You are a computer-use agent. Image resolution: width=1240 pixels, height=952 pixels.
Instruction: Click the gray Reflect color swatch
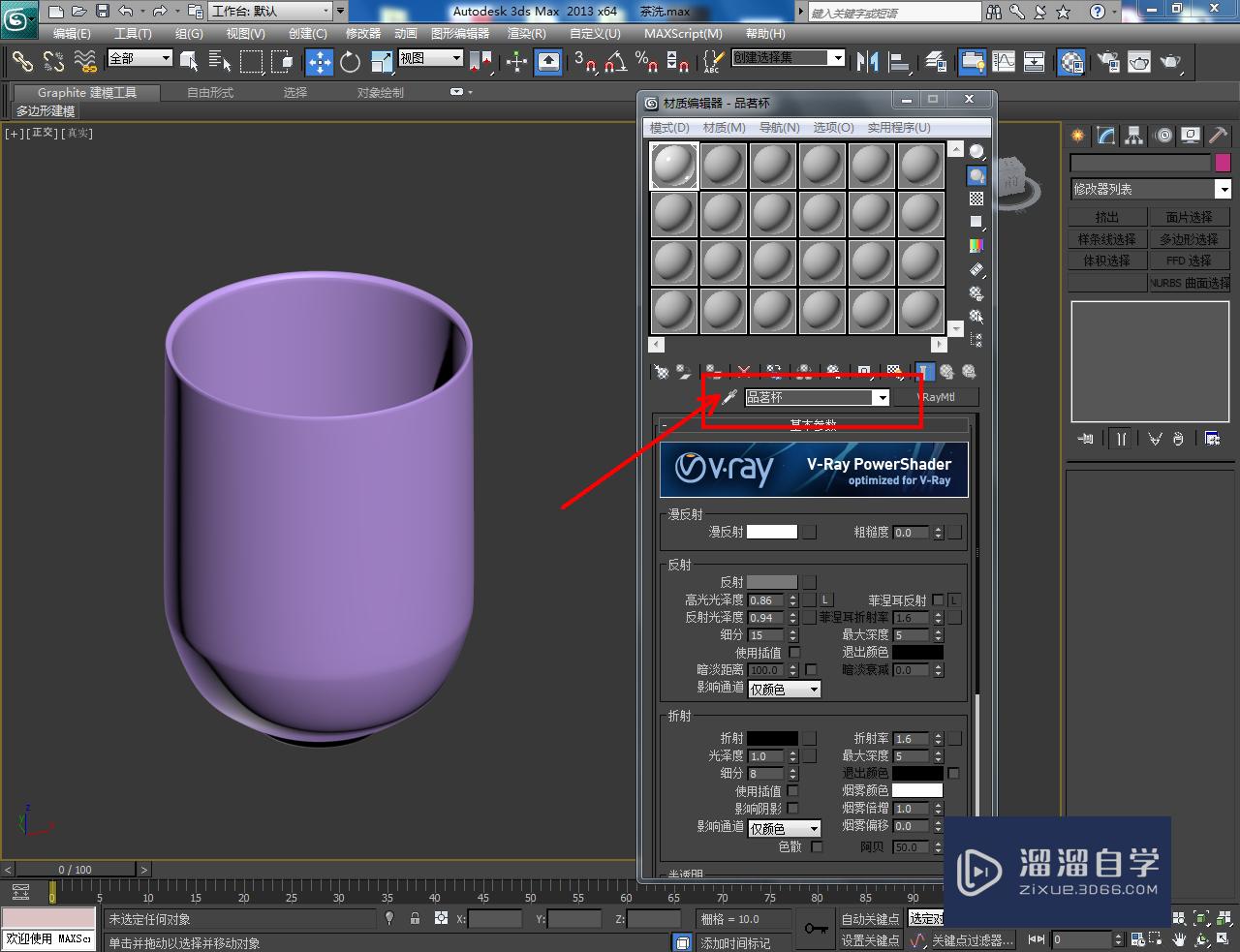(772, 582)
